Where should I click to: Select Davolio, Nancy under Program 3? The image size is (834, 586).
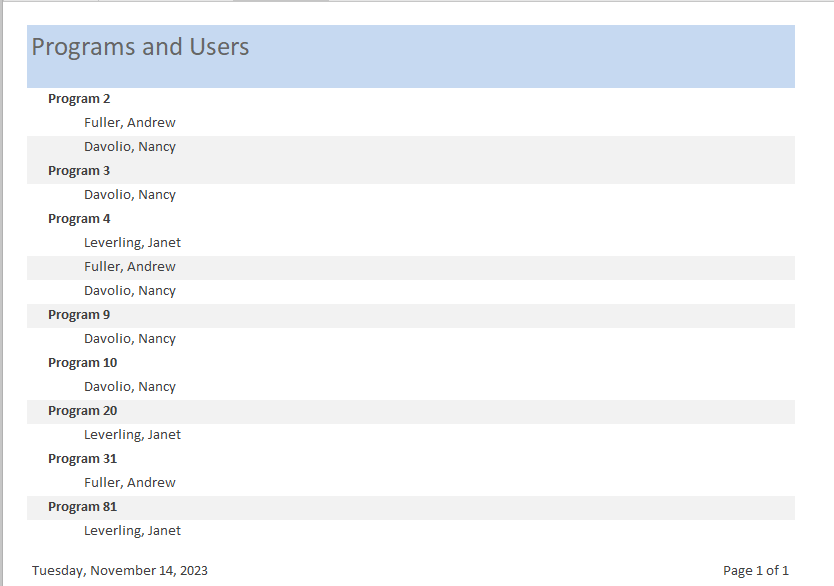tap(130, 195)
